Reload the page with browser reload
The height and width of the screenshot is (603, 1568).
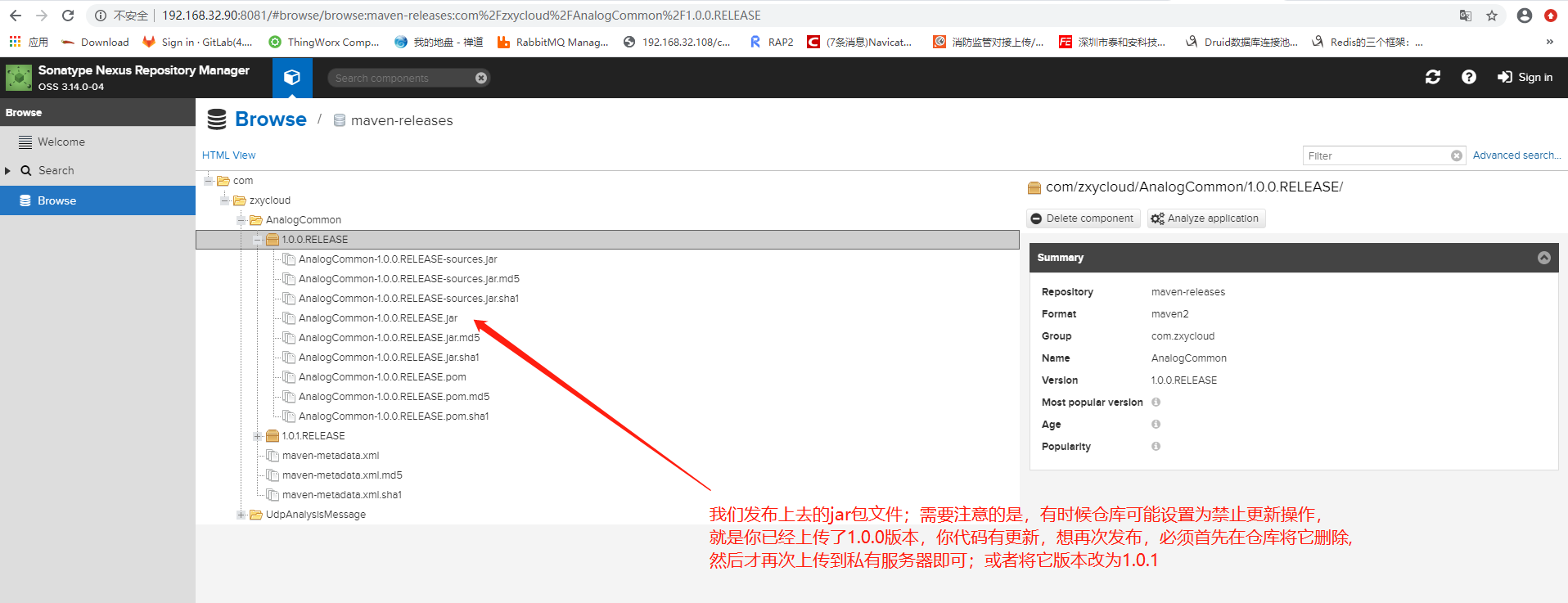68,16
